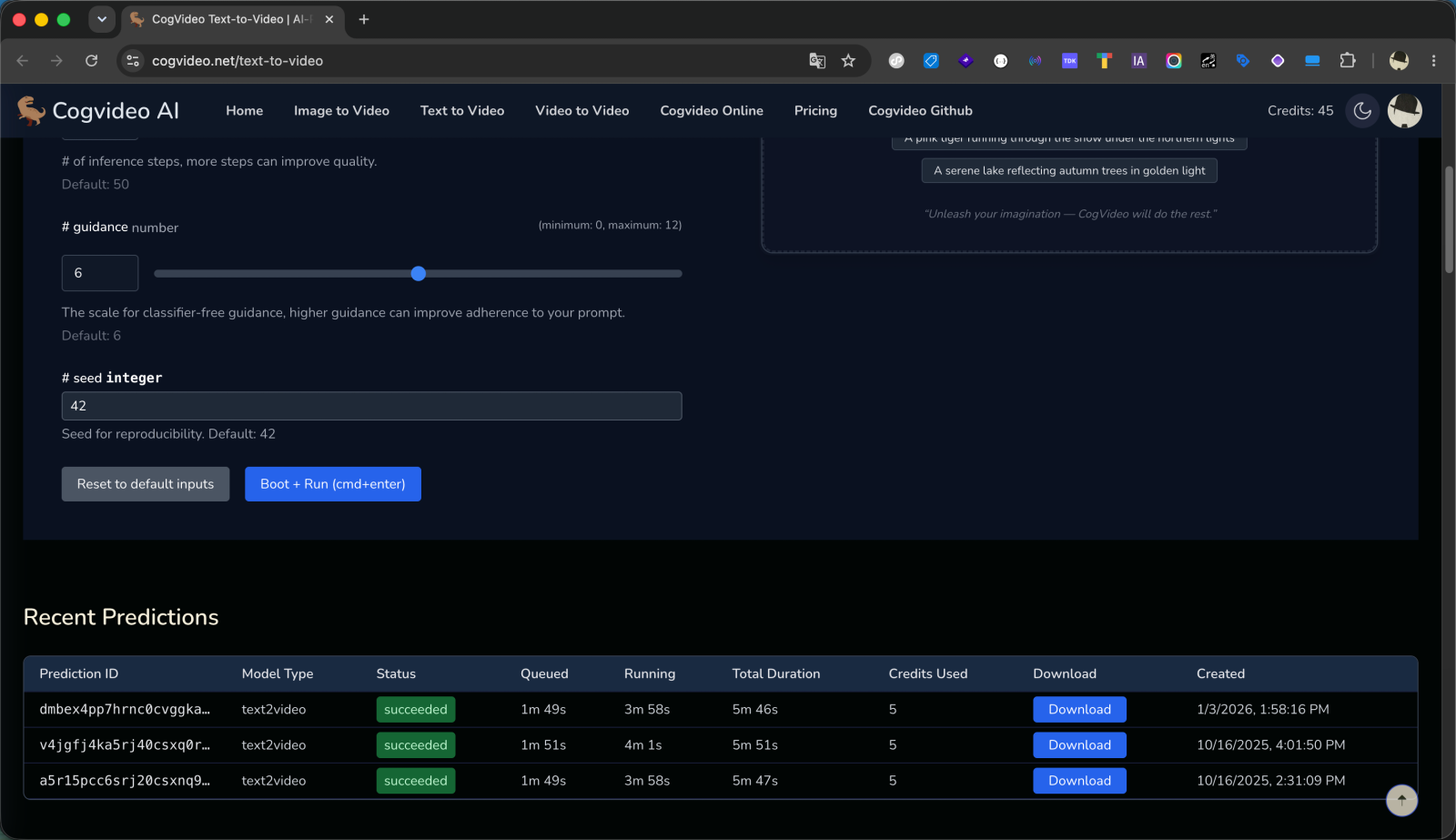Download prediction a5r15pcc6srj20csxnq9 video
Image resolution: width=1456 pixels, height=840 pixels.
click(1079, 781)
